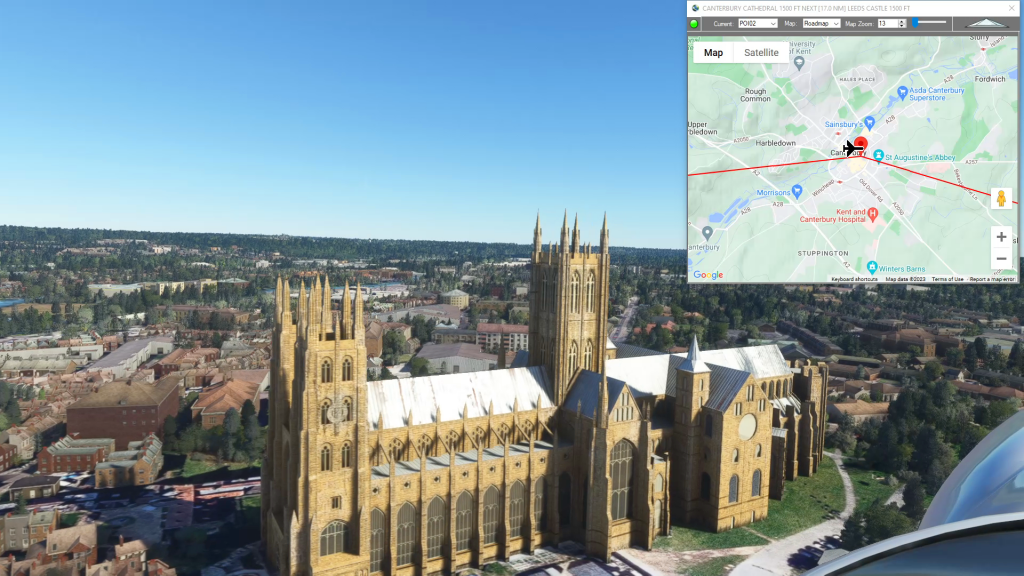Image resolution: width=1024 pixels, height=576 pixels.
Task: Switch to Satellite map view
Action: (x=761, y=53)
